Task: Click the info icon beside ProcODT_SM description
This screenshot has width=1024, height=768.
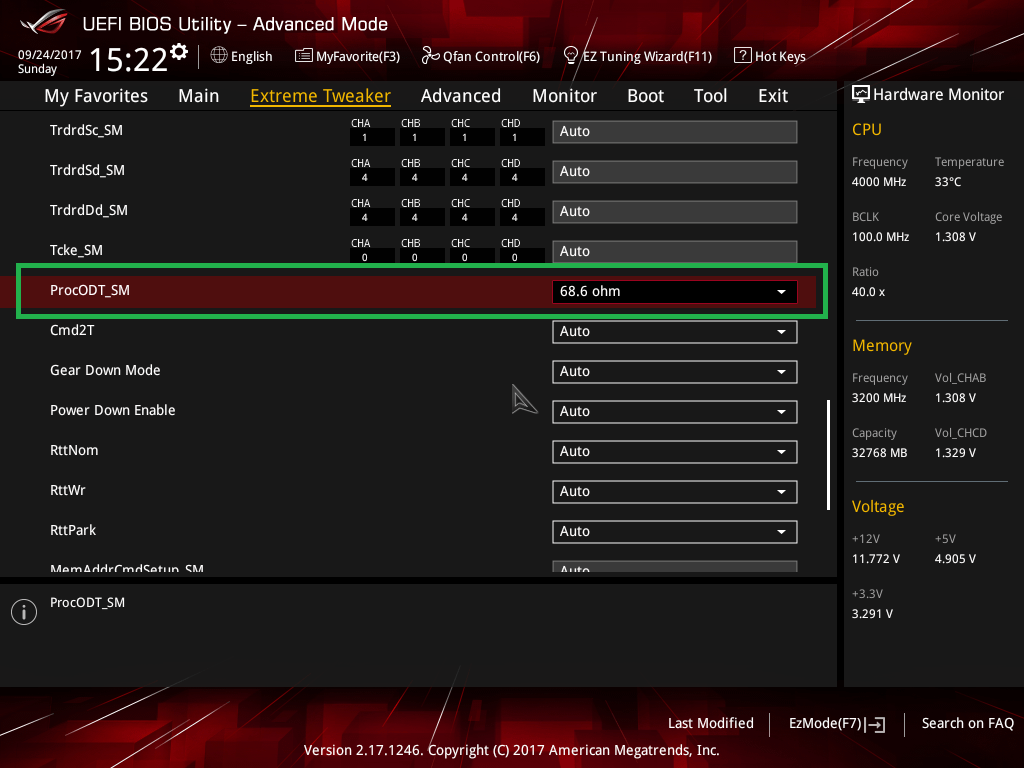Action: click(24, 612)
